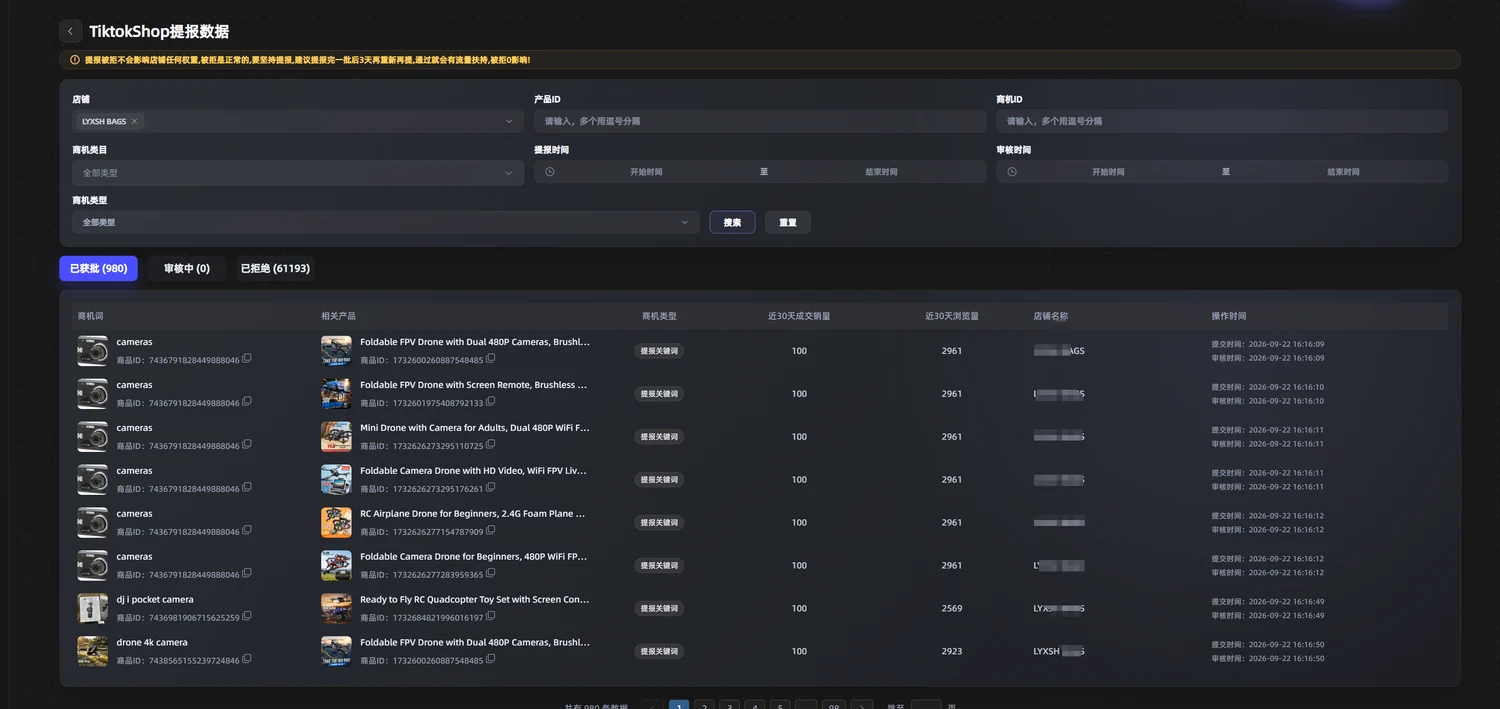View the 已拒绝 (61193) tab
The image size is (1500, 709).
275,269
